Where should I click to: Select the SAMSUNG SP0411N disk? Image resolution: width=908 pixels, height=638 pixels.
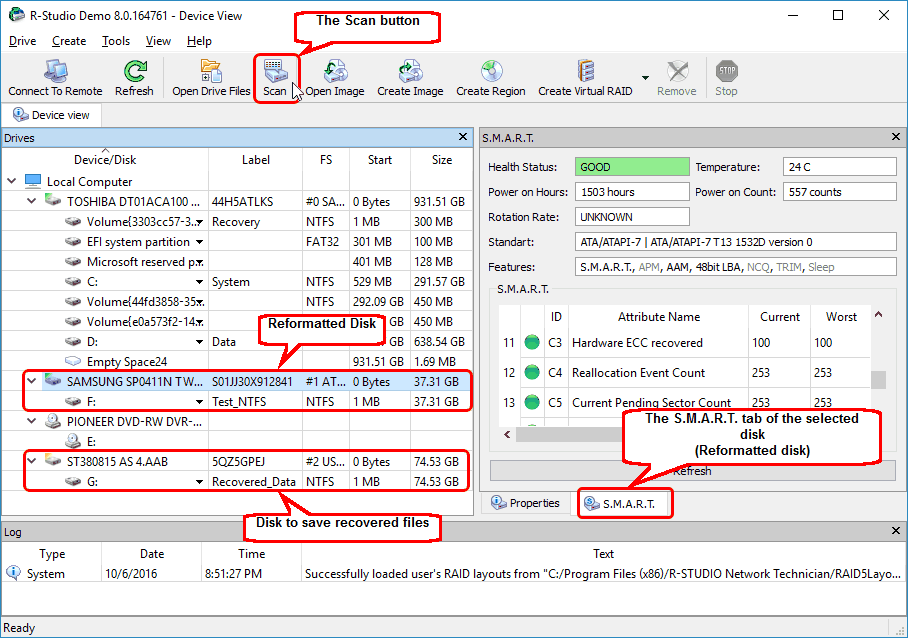pyautogui.click(x=134, y=382)
